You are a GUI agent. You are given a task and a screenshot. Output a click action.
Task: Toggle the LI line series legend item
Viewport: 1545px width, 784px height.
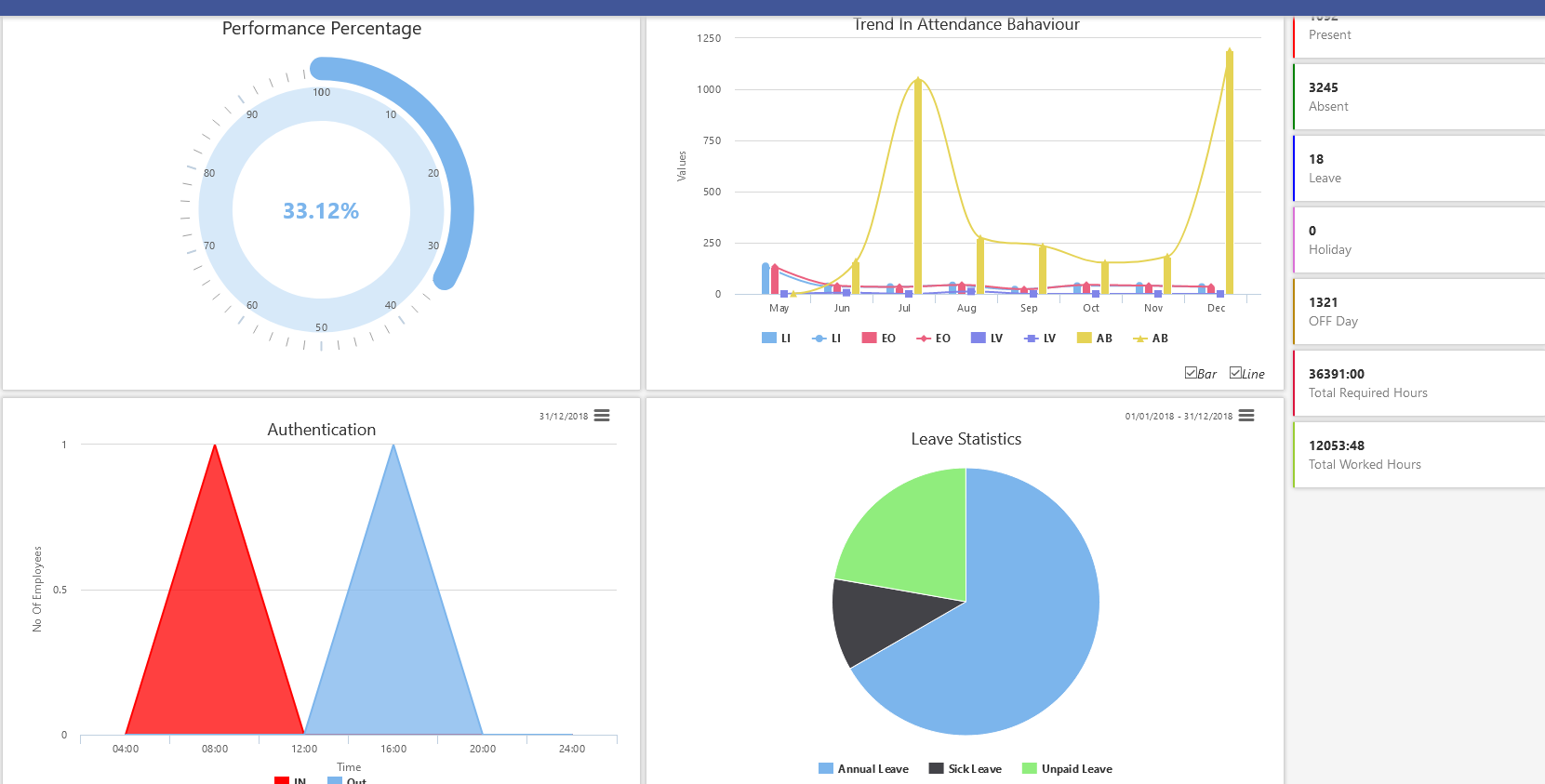tap(826, 339)
